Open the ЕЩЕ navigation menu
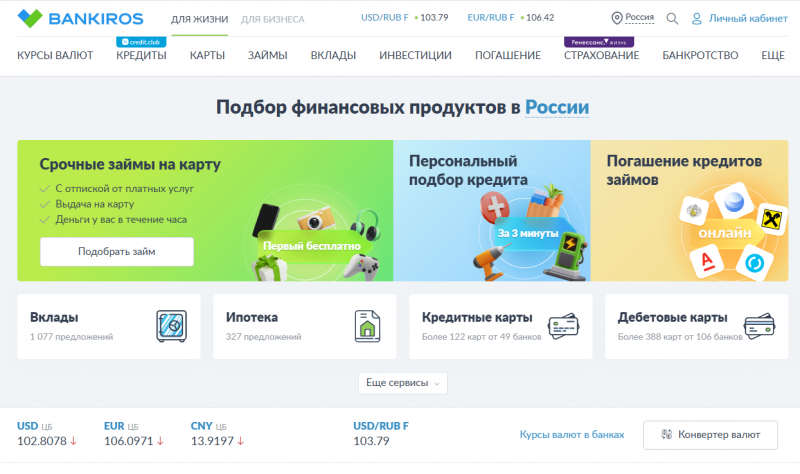The image size is (800, 474). (772, 55)
